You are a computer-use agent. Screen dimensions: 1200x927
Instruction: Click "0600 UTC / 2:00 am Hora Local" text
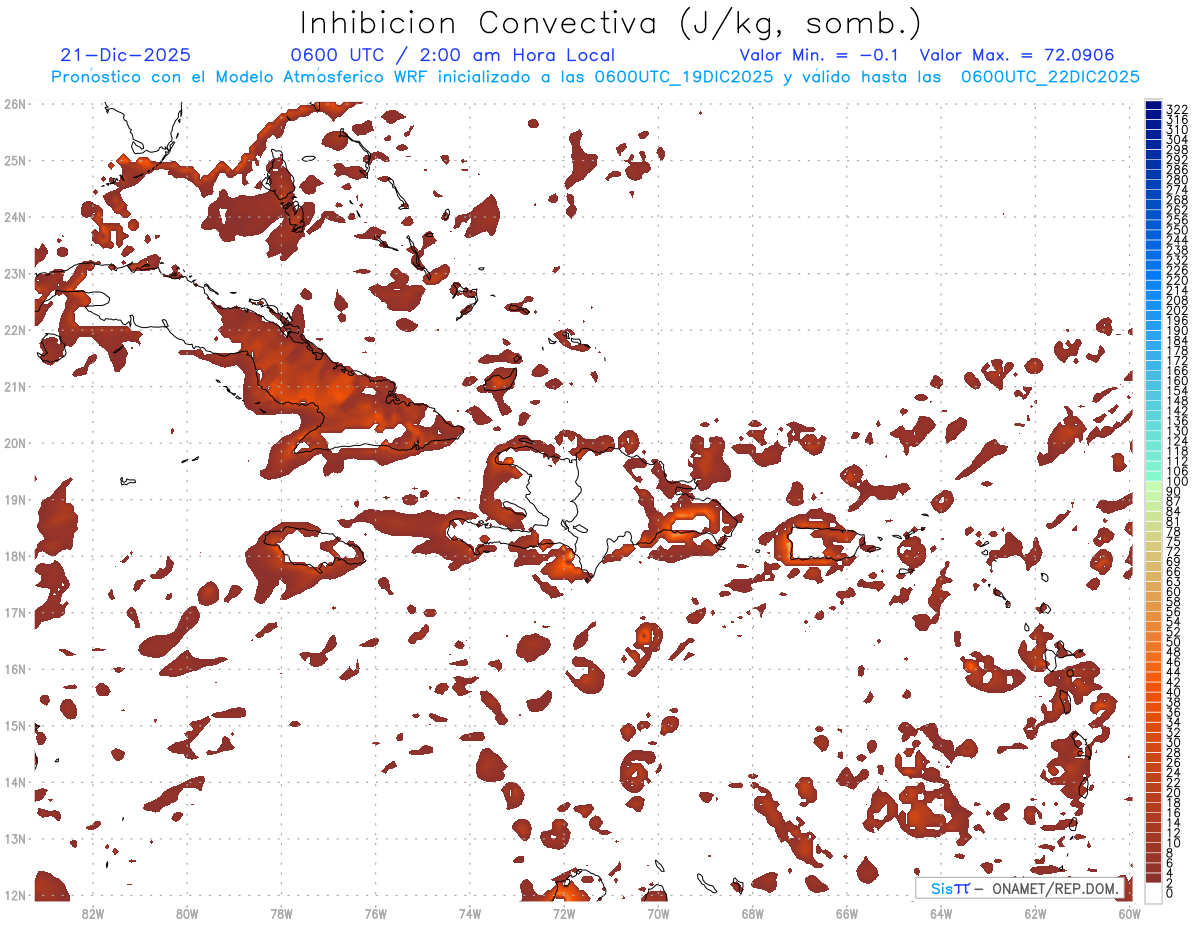(x=452, y=56)
